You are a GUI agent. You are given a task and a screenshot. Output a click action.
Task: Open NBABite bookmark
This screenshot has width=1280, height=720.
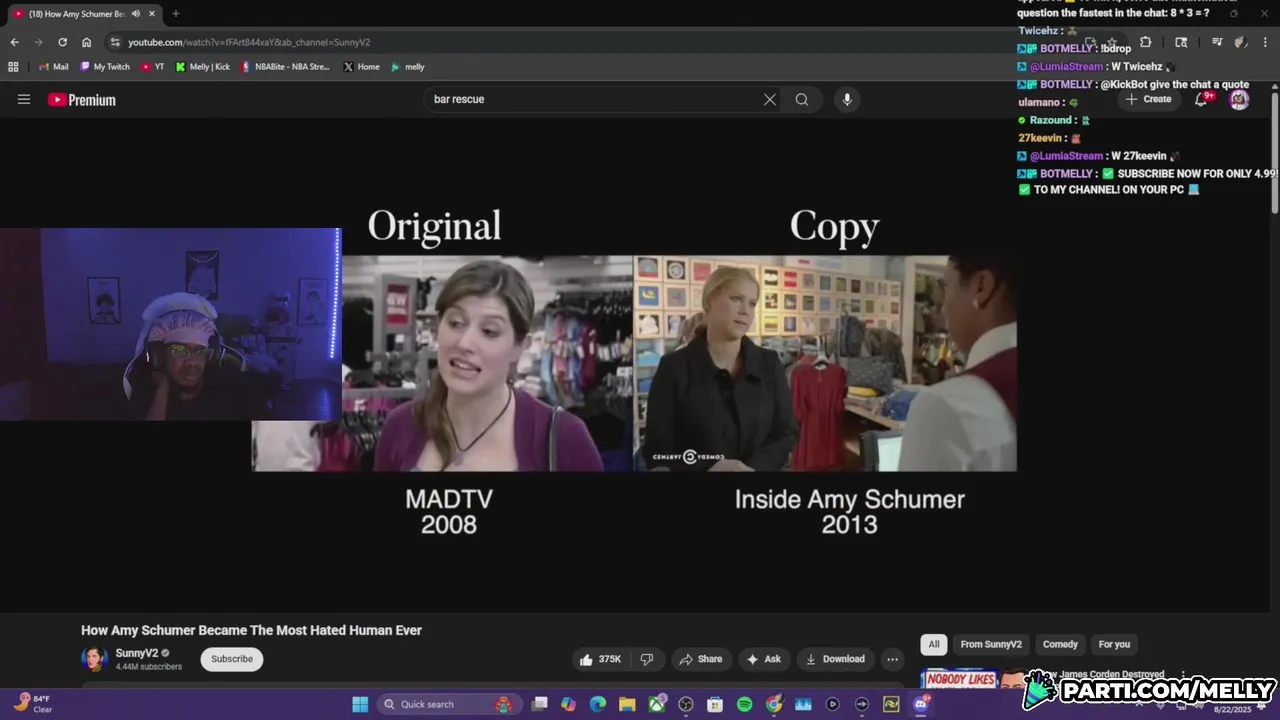(x=285, y=67)
